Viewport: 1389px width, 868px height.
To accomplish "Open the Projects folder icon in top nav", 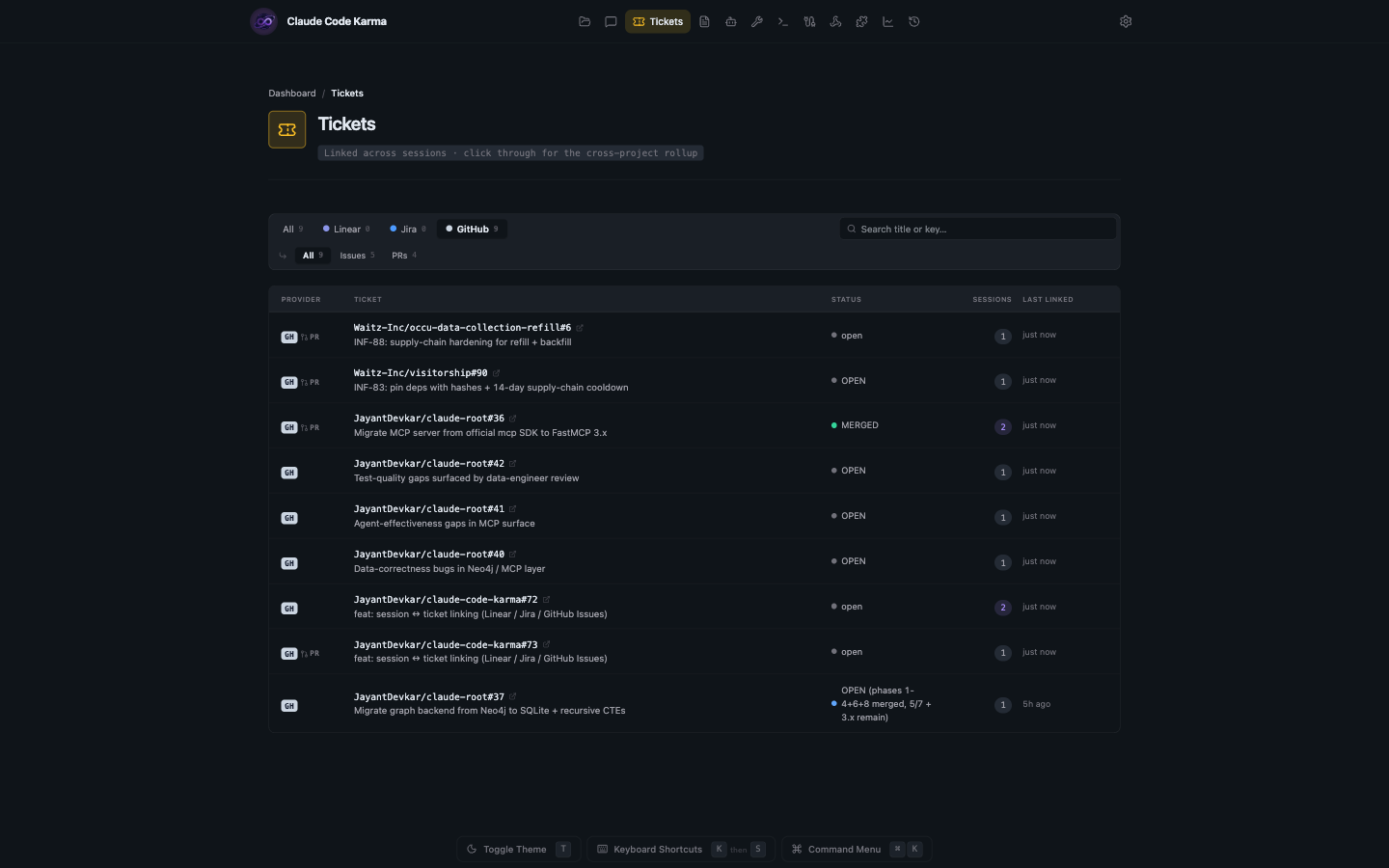I will click(585, 21).
